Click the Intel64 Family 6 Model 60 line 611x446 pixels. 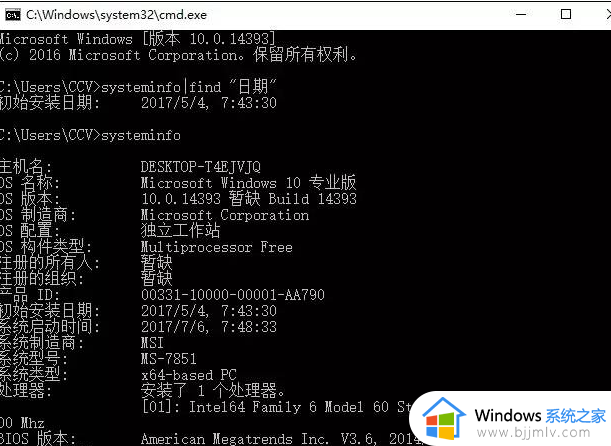pyautogui.click(x=277, y=407)
